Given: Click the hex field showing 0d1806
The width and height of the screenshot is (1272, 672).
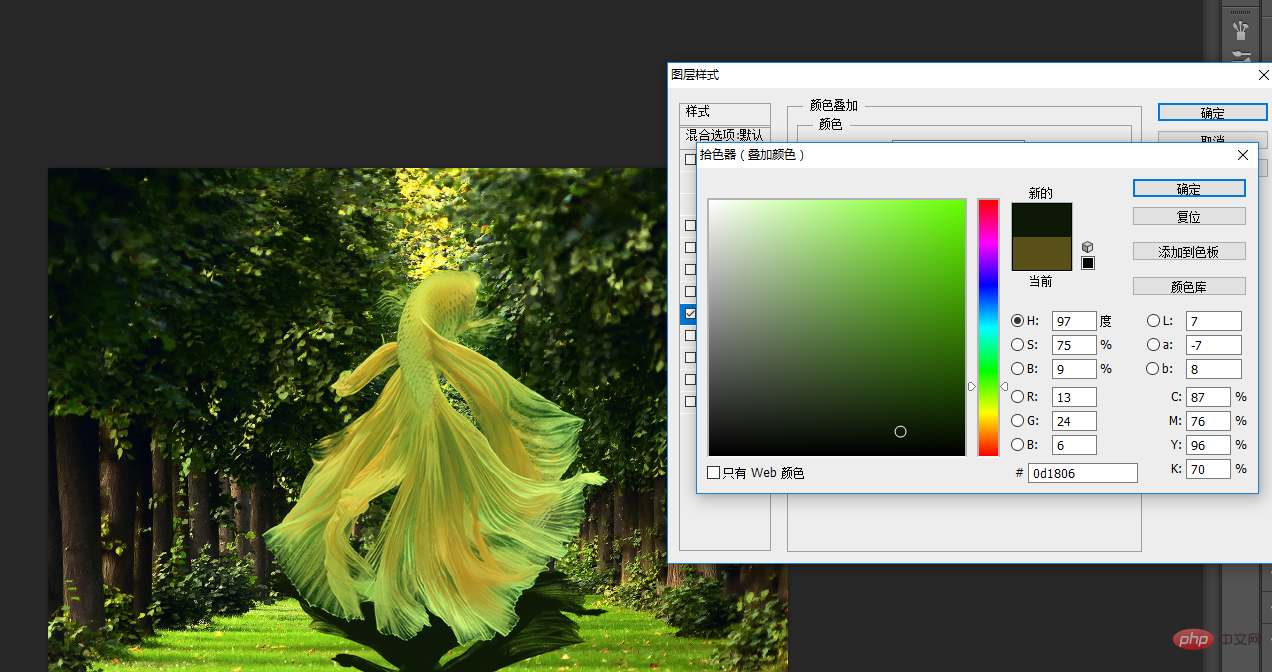Looking at the screenshot, I should (x=1083, y=473).
